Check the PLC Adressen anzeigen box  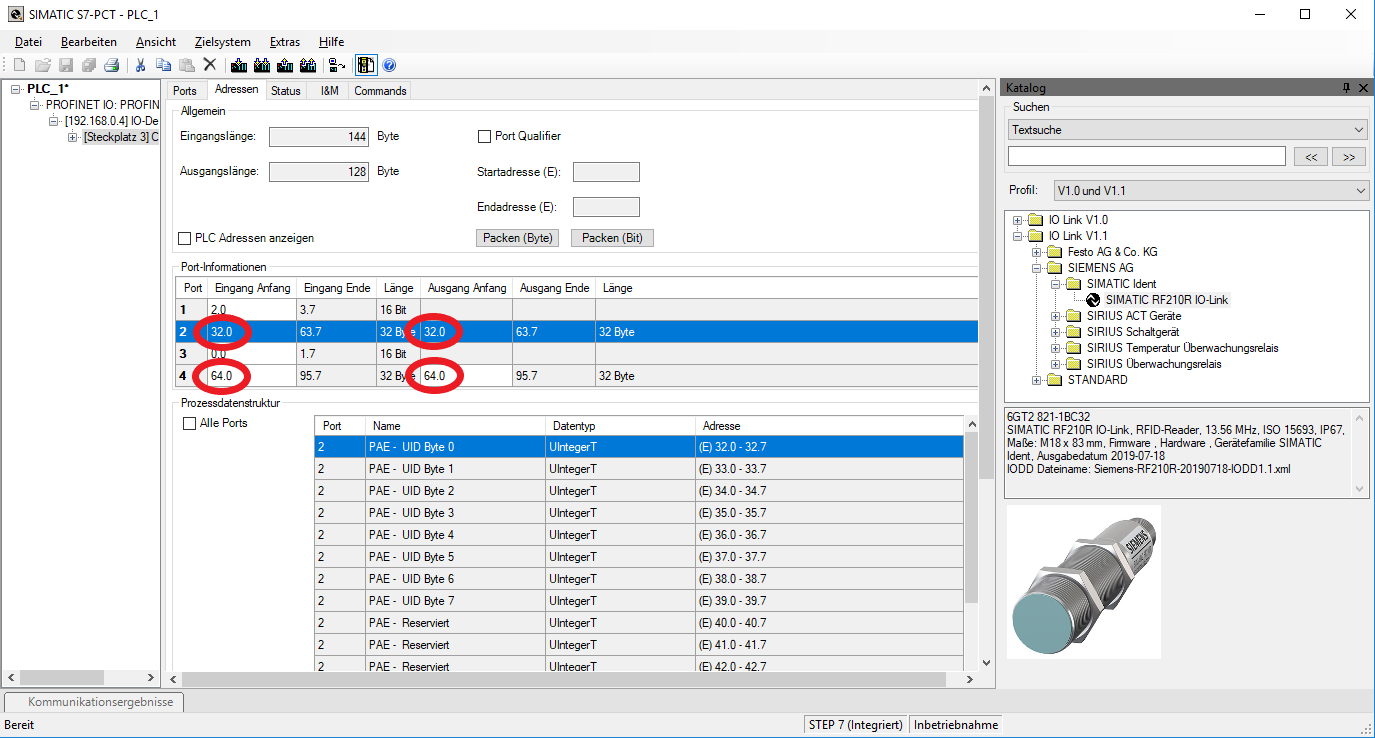184,238
